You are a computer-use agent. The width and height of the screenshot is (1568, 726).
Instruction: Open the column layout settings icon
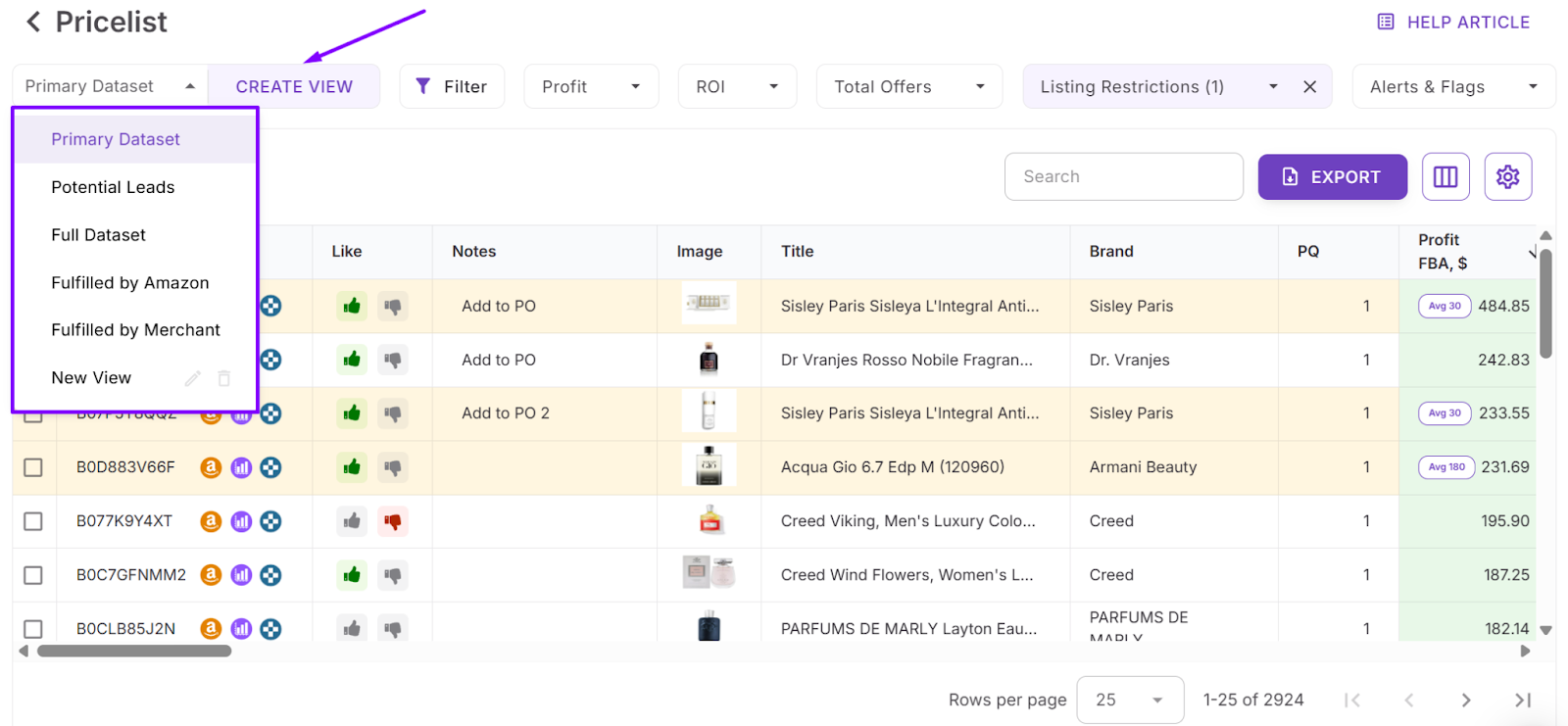coord(1445,176)
